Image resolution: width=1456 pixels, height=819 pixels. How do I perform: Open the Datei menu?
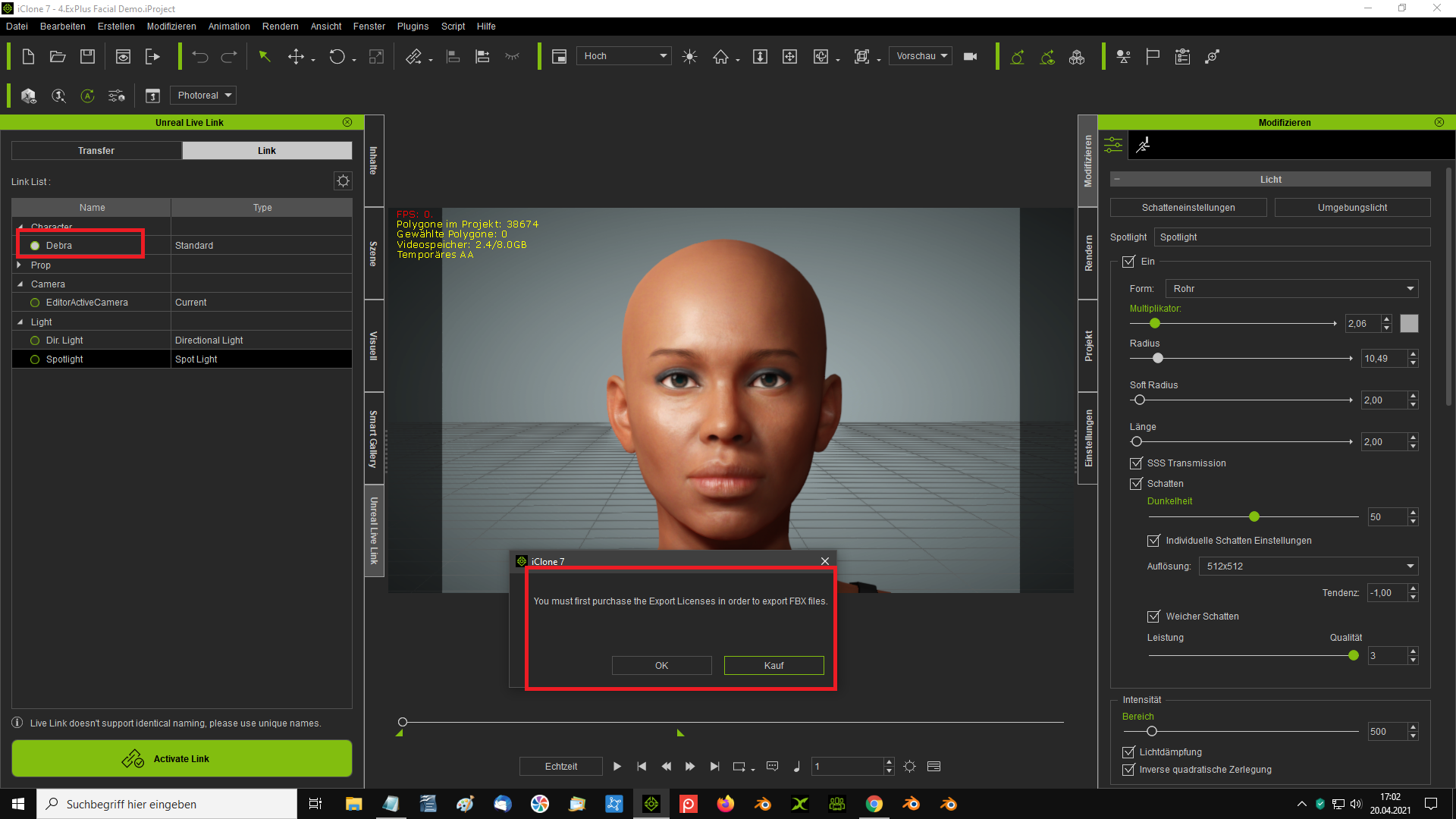click(x=17, y=27)
